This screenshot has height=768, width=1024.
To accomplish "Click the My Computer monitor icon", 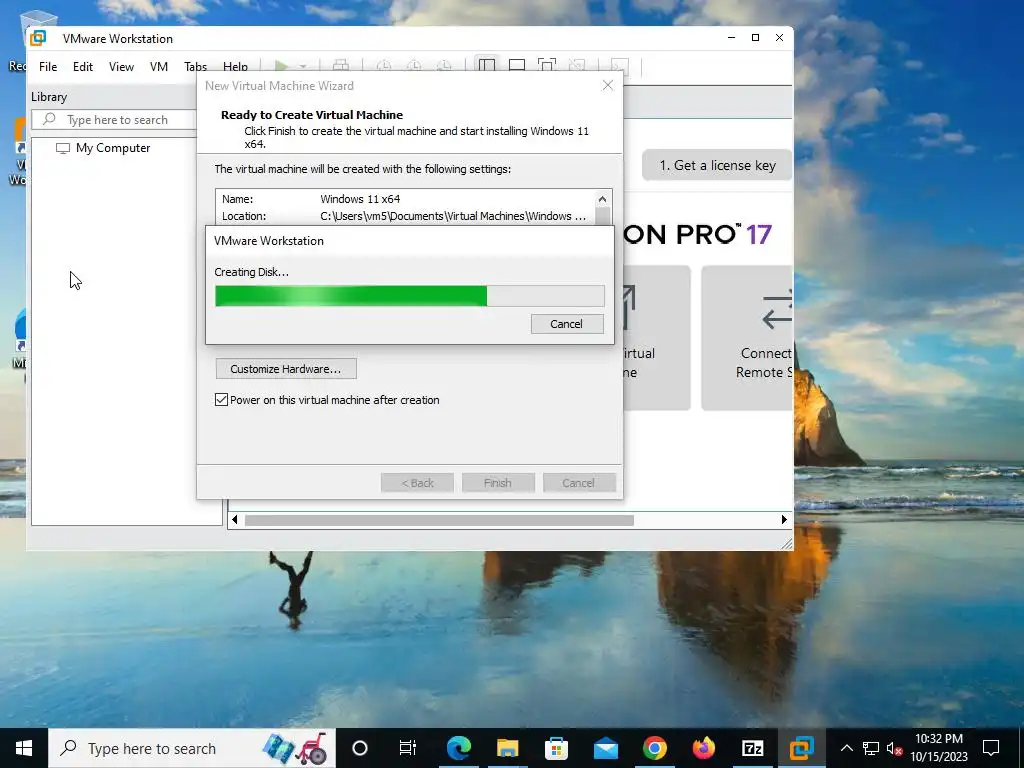I will pos(63,148).
